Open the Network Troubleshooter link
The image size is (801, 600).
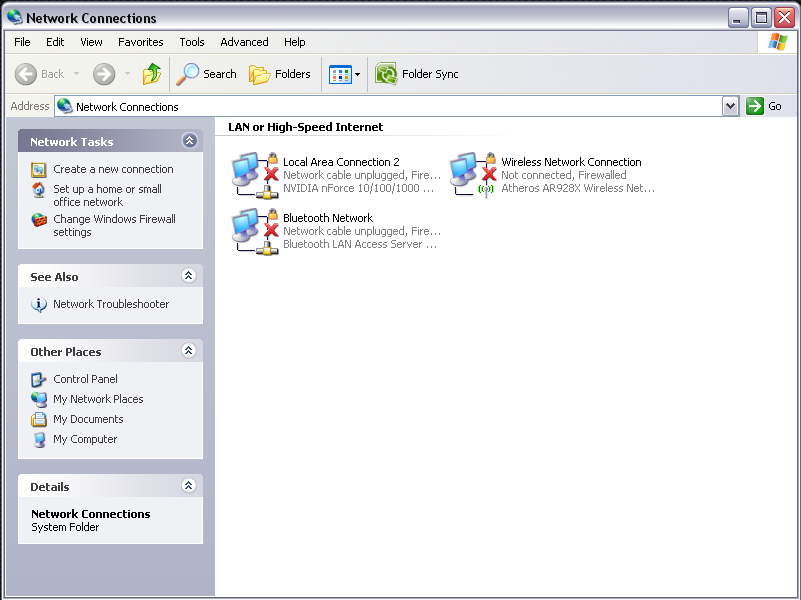click(111, 304)
